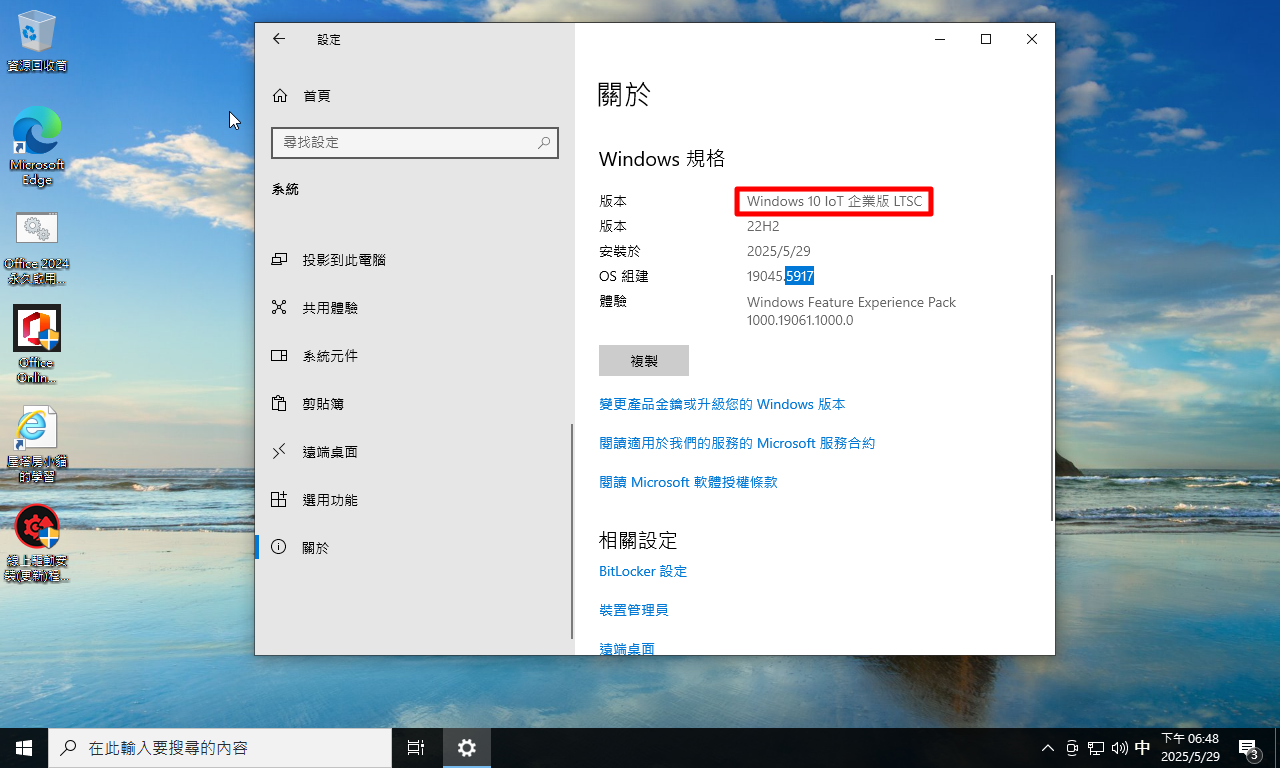Open 遠端桌面 in the sidebar
The height and width of the screenshot is (768, 1280).
pyautogui.click(x=414, y=452)
